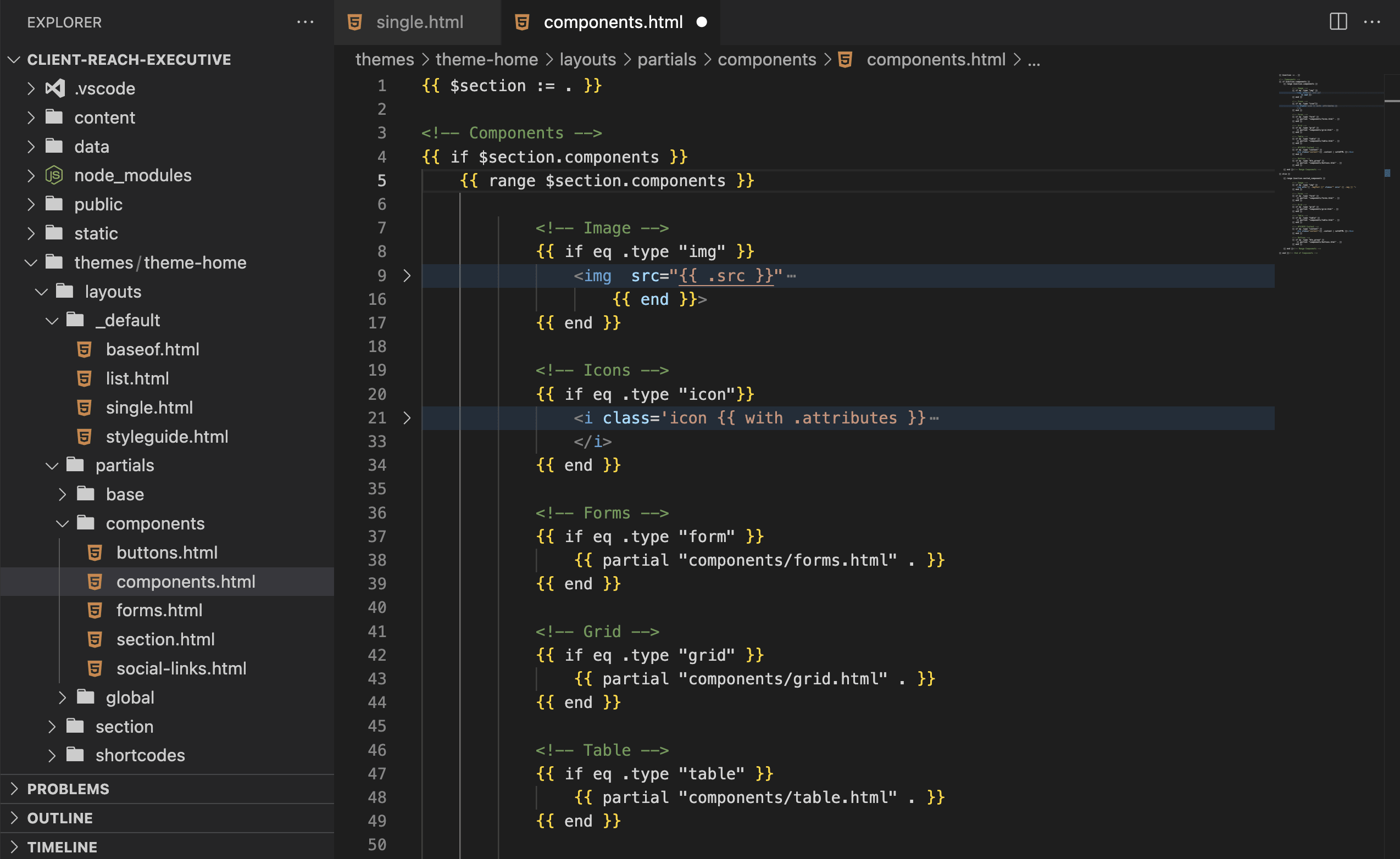Select components.html in explorer tree
The image size is (1400, 859).
click(167, 581)
